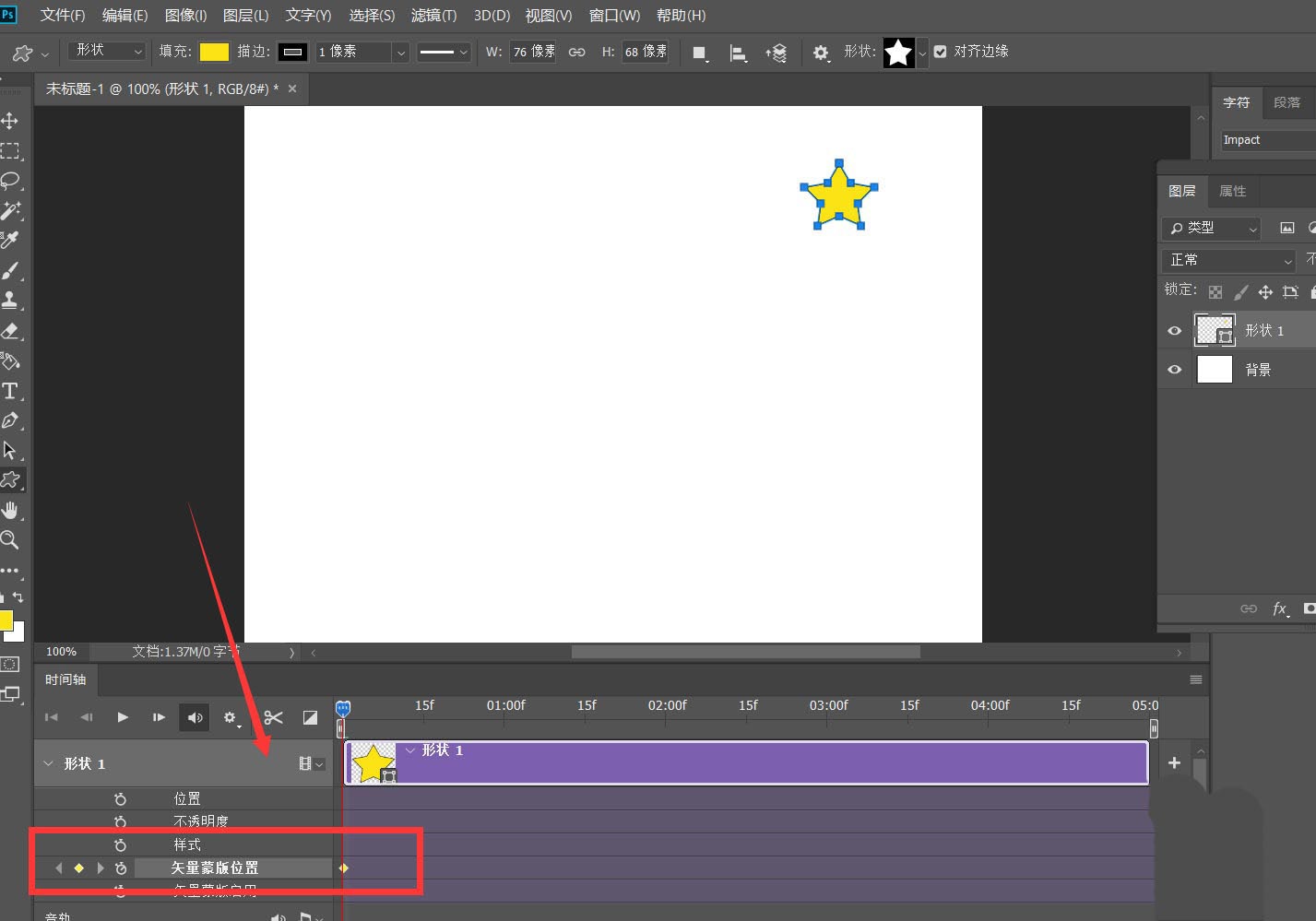Lock layer position

1265,292
